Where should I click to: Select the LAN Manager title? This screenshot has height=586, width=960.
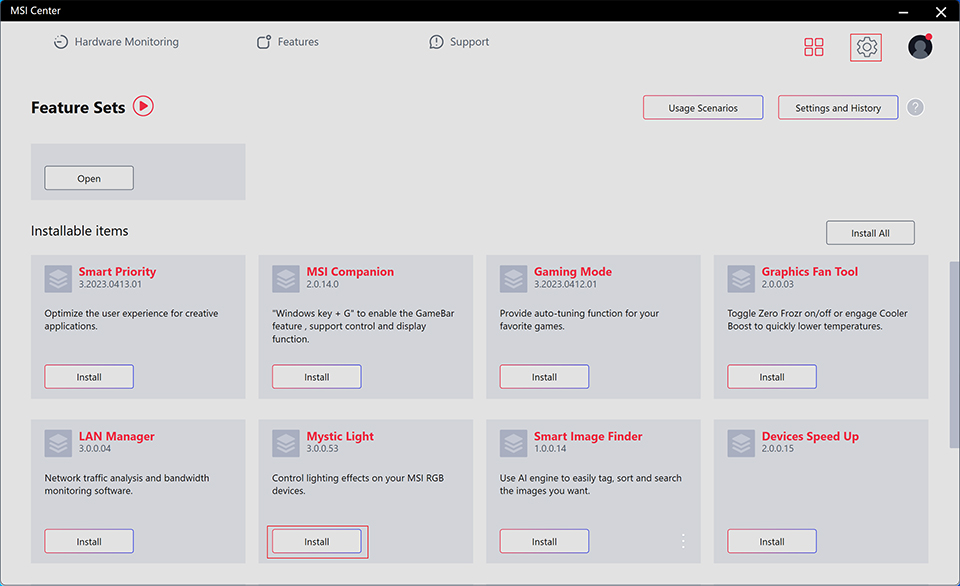tap(116, 436)
